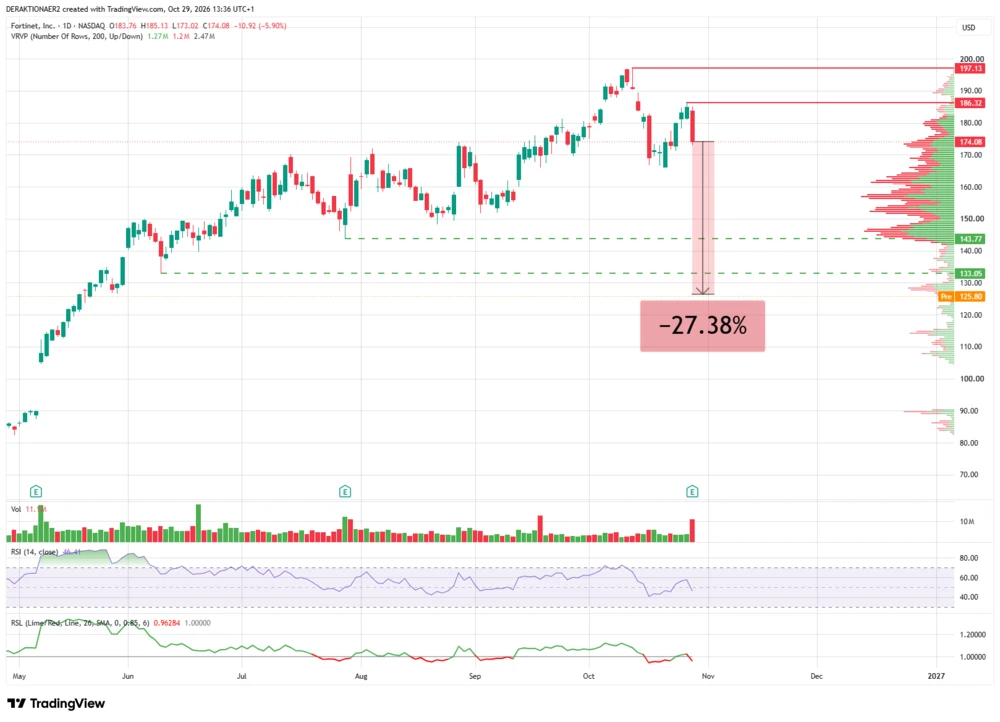Select the red 197.13 price label
Viewport: 1000px width, 722px height.
(970, 68)
